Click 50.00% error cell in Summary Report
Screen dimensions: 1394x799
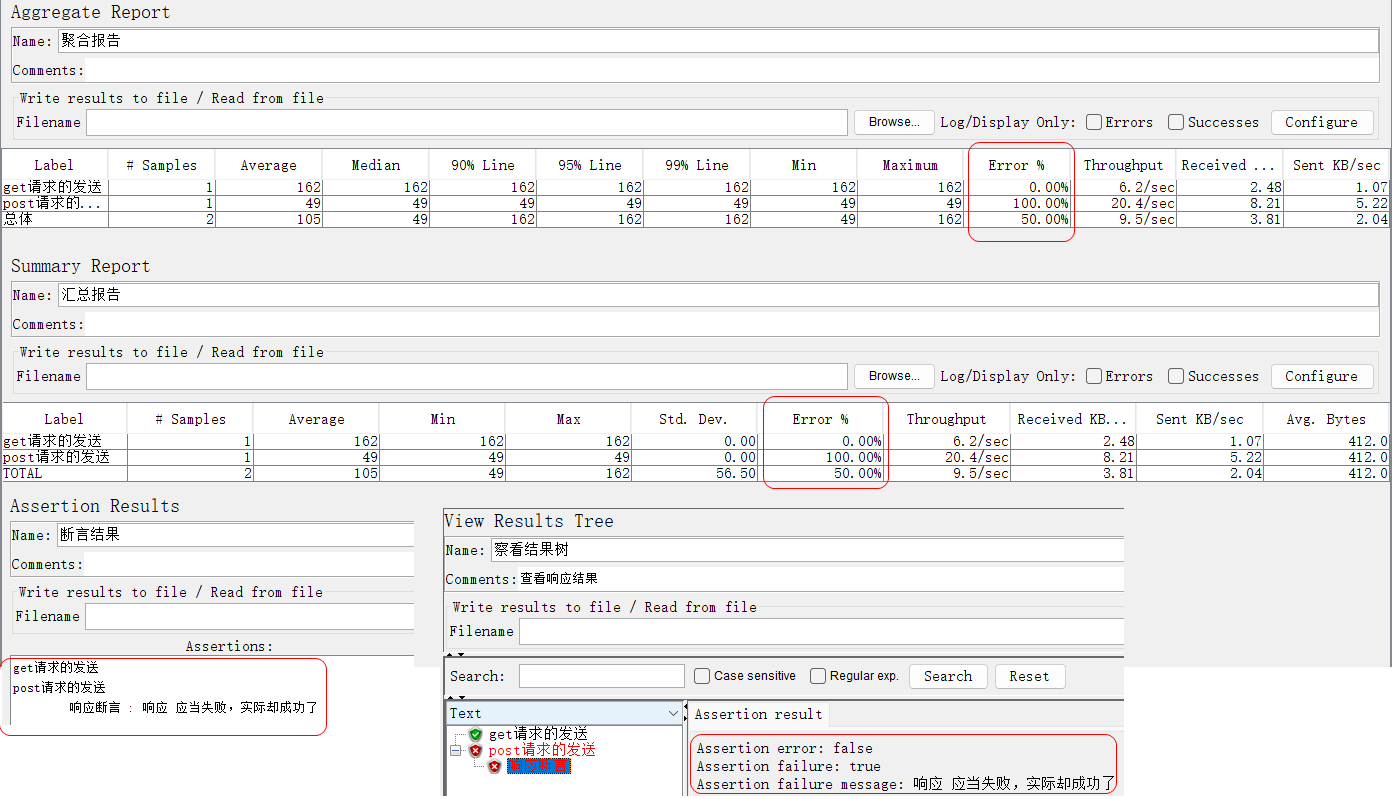tap(820, 473)
